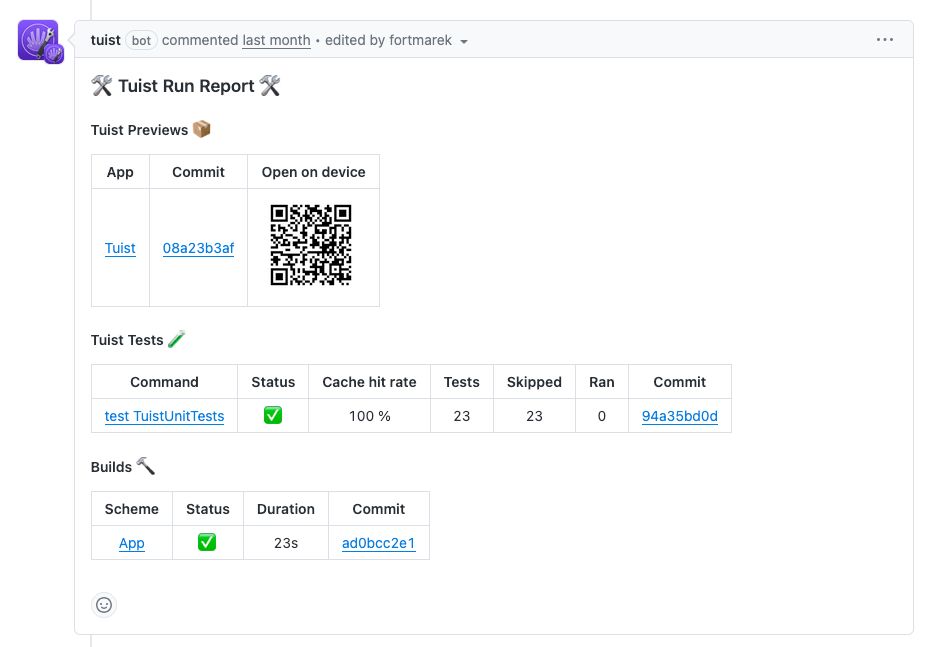This screenshot has width=931, height=647.
Task: Add a reaction with the smiley icon
Action: [x=104, y=605]
